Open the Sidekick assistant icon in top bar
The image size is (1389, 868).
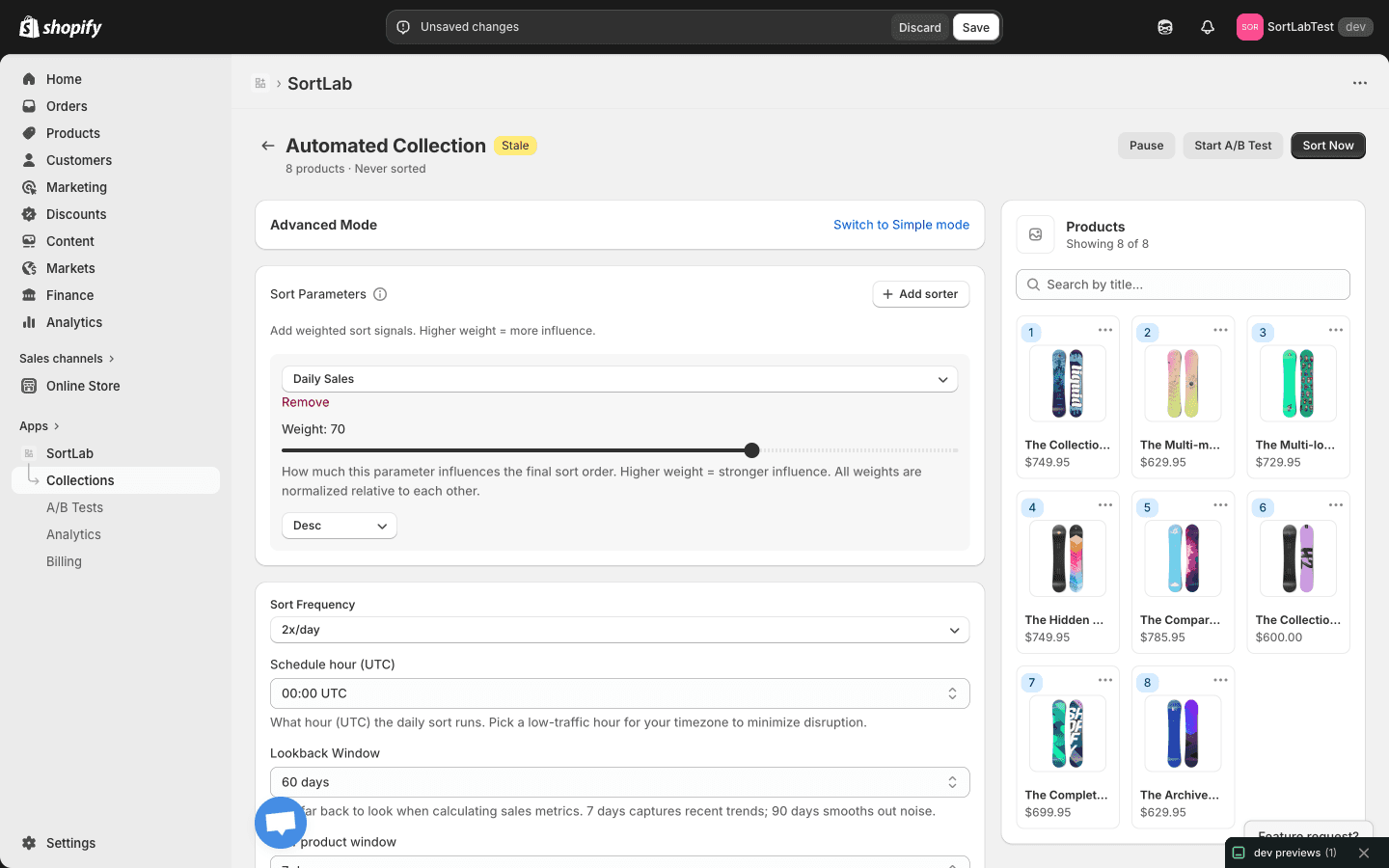click(1165, 27)
